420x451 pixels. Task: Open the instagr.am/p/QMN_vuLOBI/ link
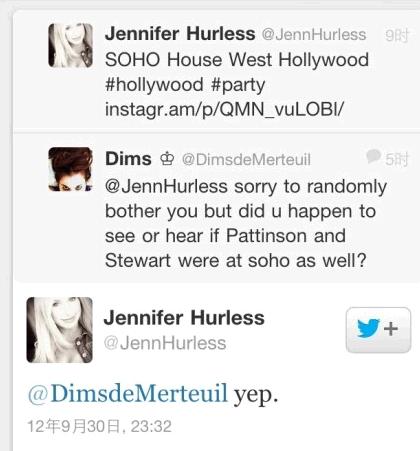click(x=224, y=109)
